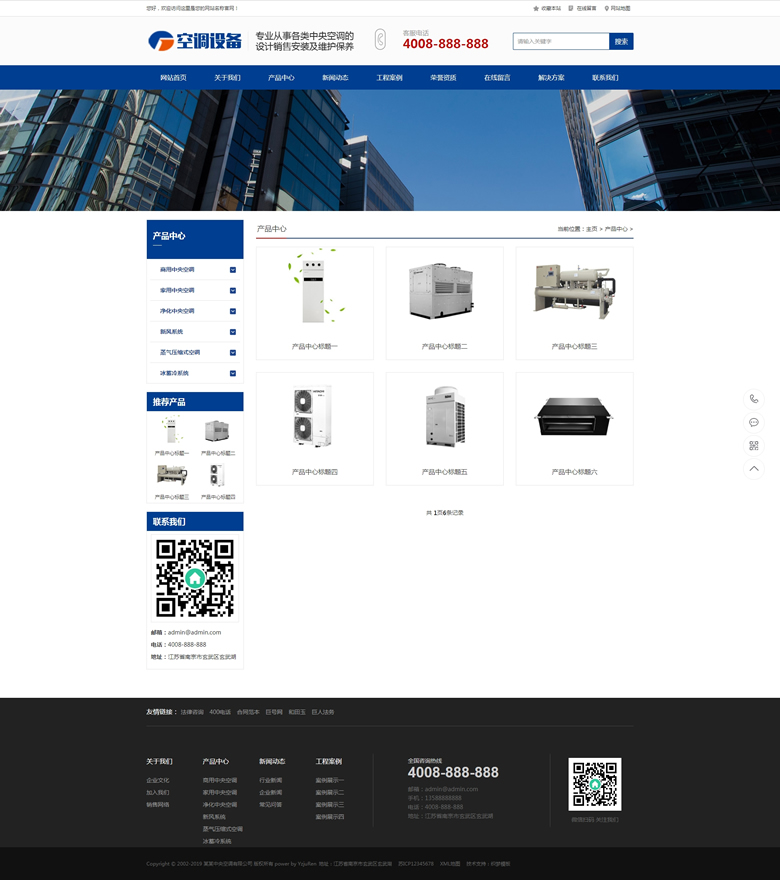Click the QR code icon in floating sidebar

pyautogui.click(x=754, y=446)
